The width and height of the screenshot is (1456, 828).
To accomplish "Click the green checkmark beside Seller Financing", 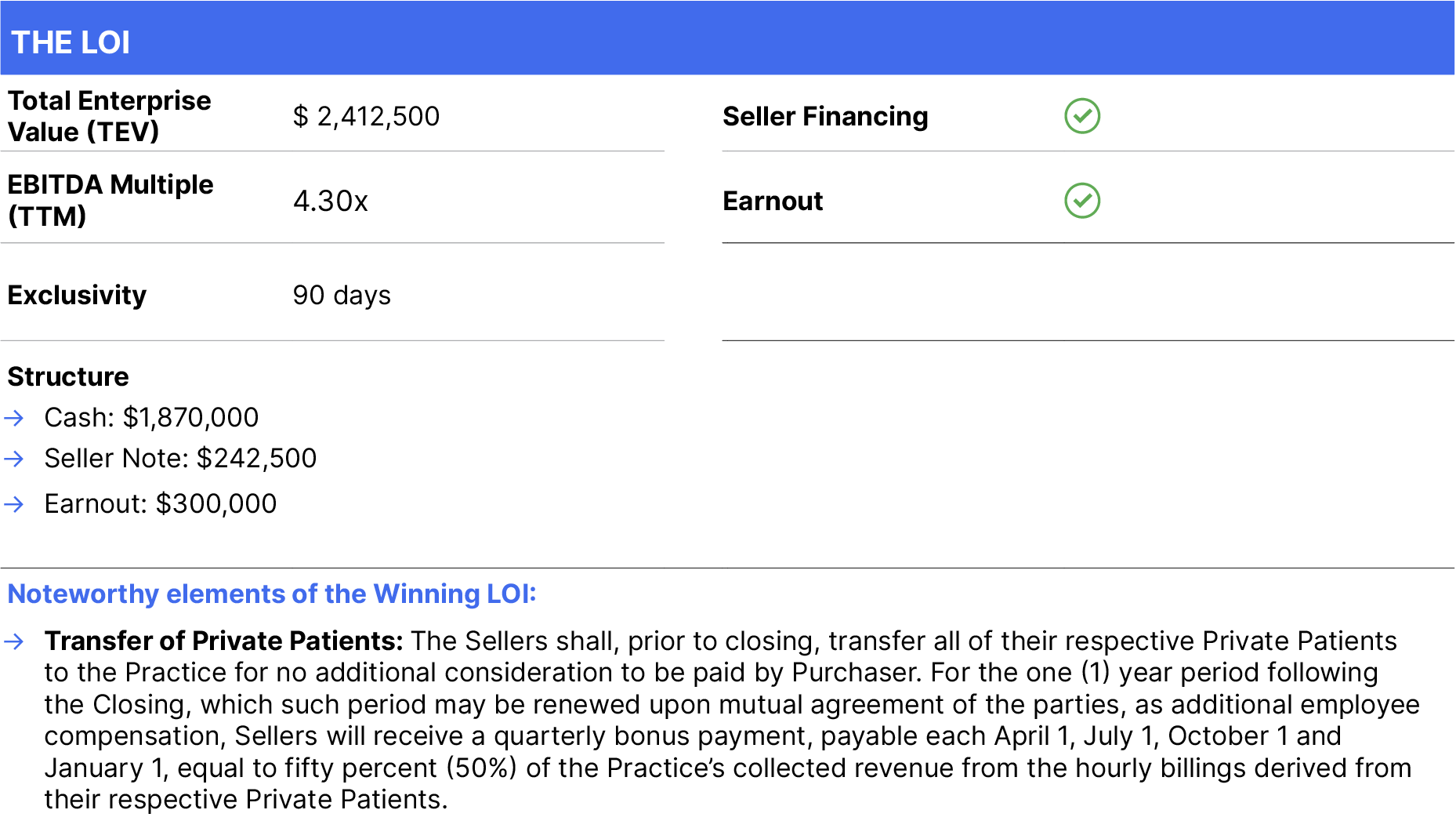I will click(x=1082, y=116).
